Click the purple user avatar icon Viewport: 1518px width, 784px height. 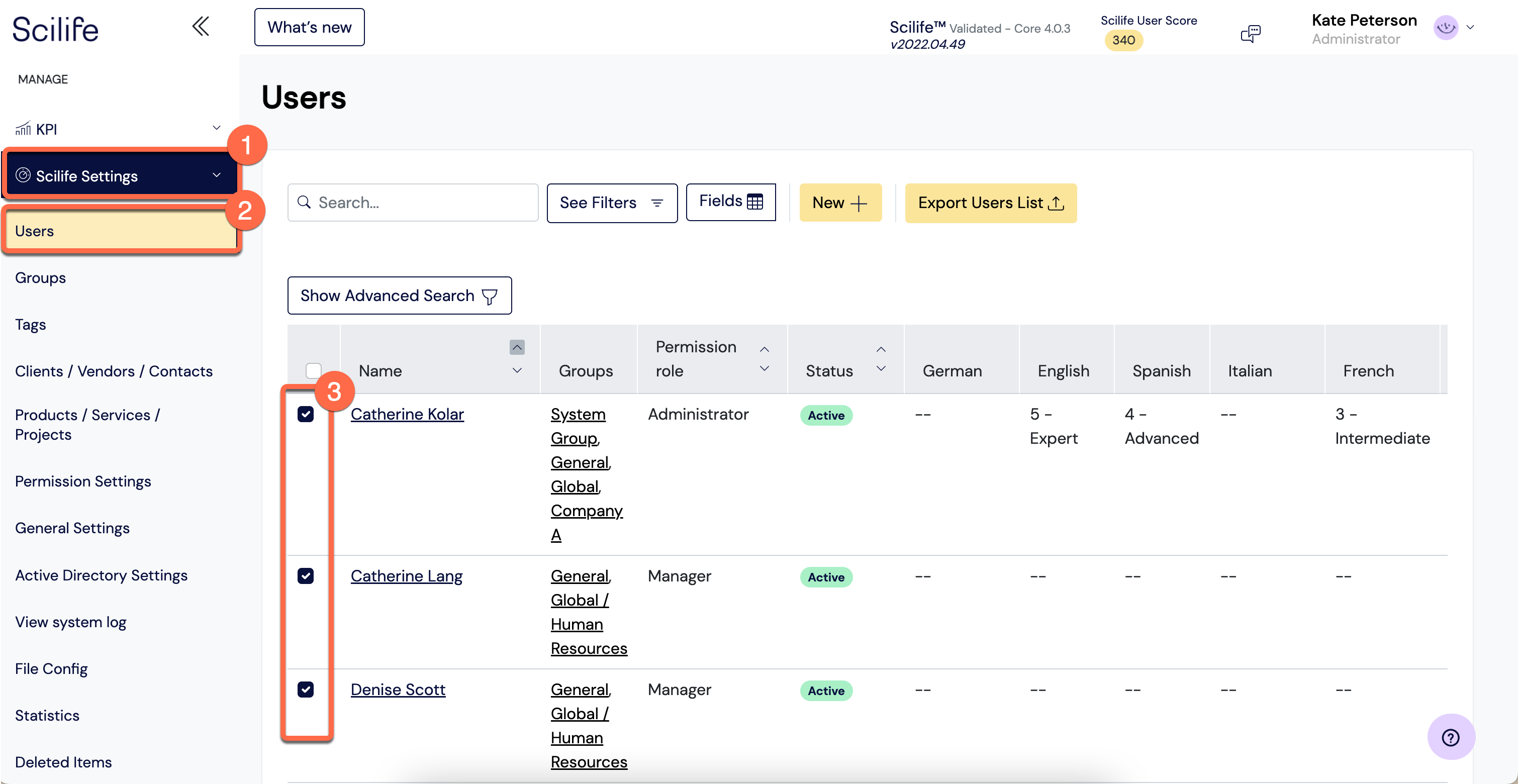click(1446, 28)
